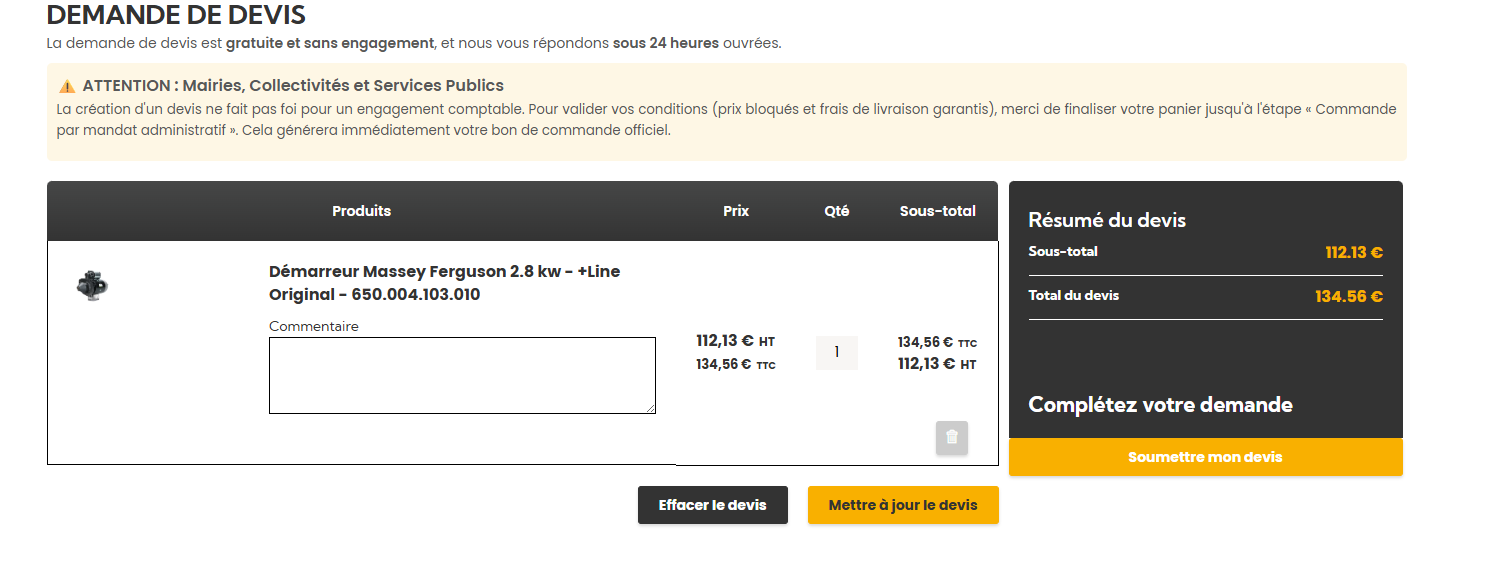The height and width of the screenshot is (569, 1496).
Task: Click the warning triangle icon in the ATTENTION notice
Action: click(67, 86)
